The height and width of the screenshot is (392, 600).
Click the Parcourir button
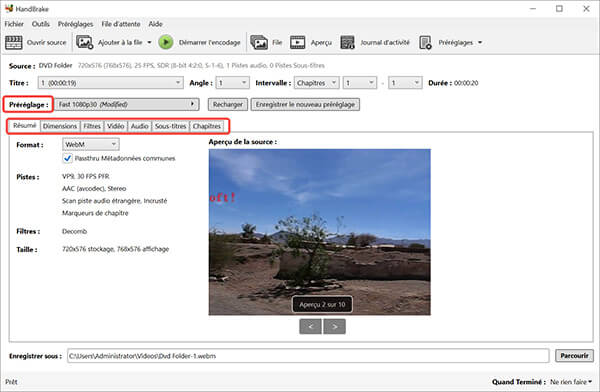pos(574,356)
